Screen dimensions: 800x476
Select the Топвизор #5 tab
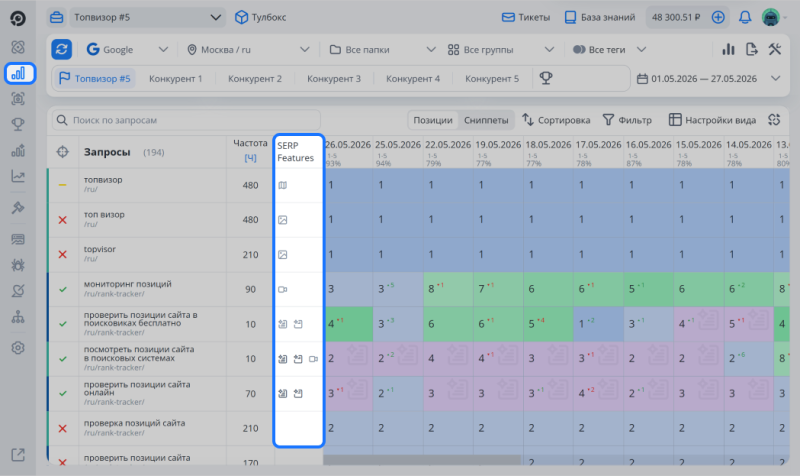coord(95,79)
